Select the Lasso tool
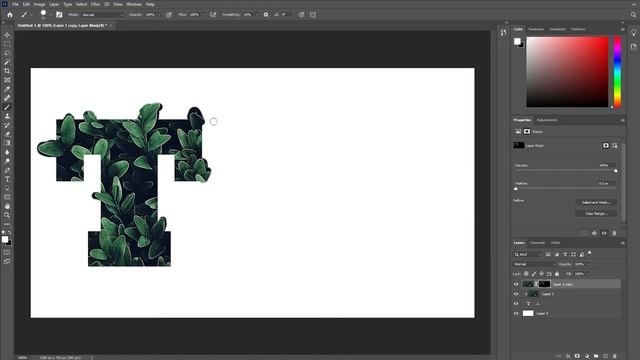The height and width of the screenshot is (360, 640). pos(7,53)
